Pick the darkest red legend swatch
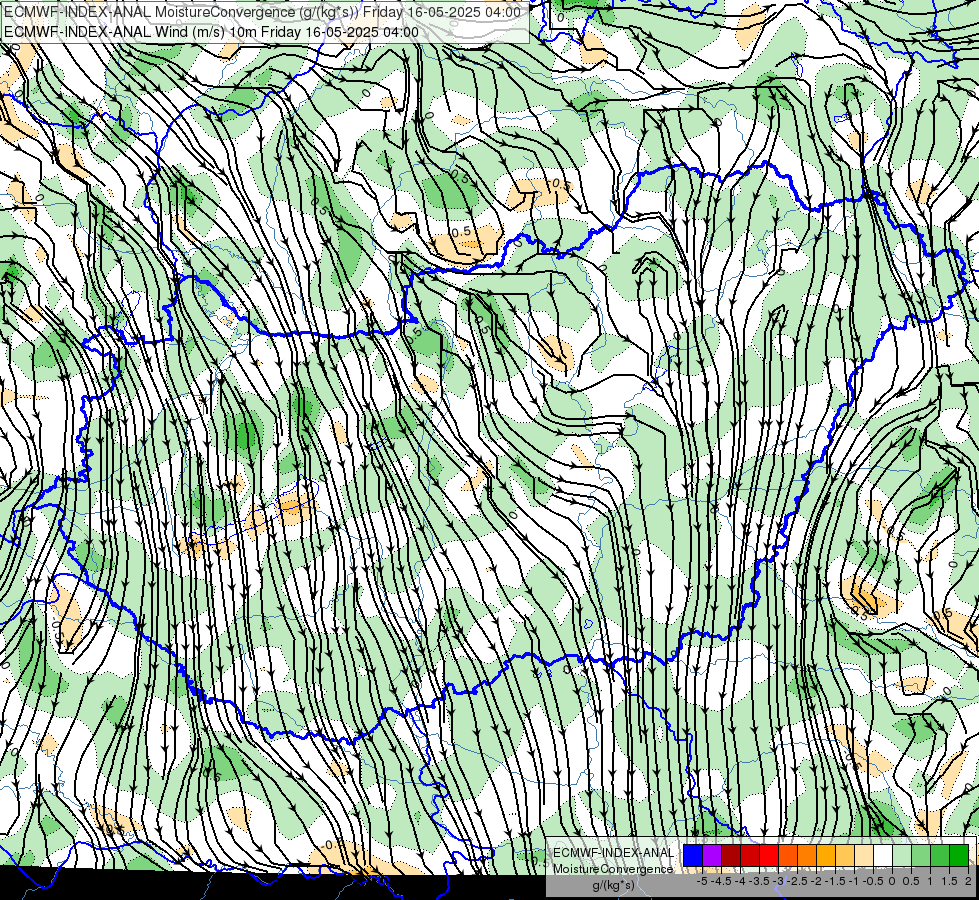The height and width of the screenshot is (900, 979). click(731, 855)
